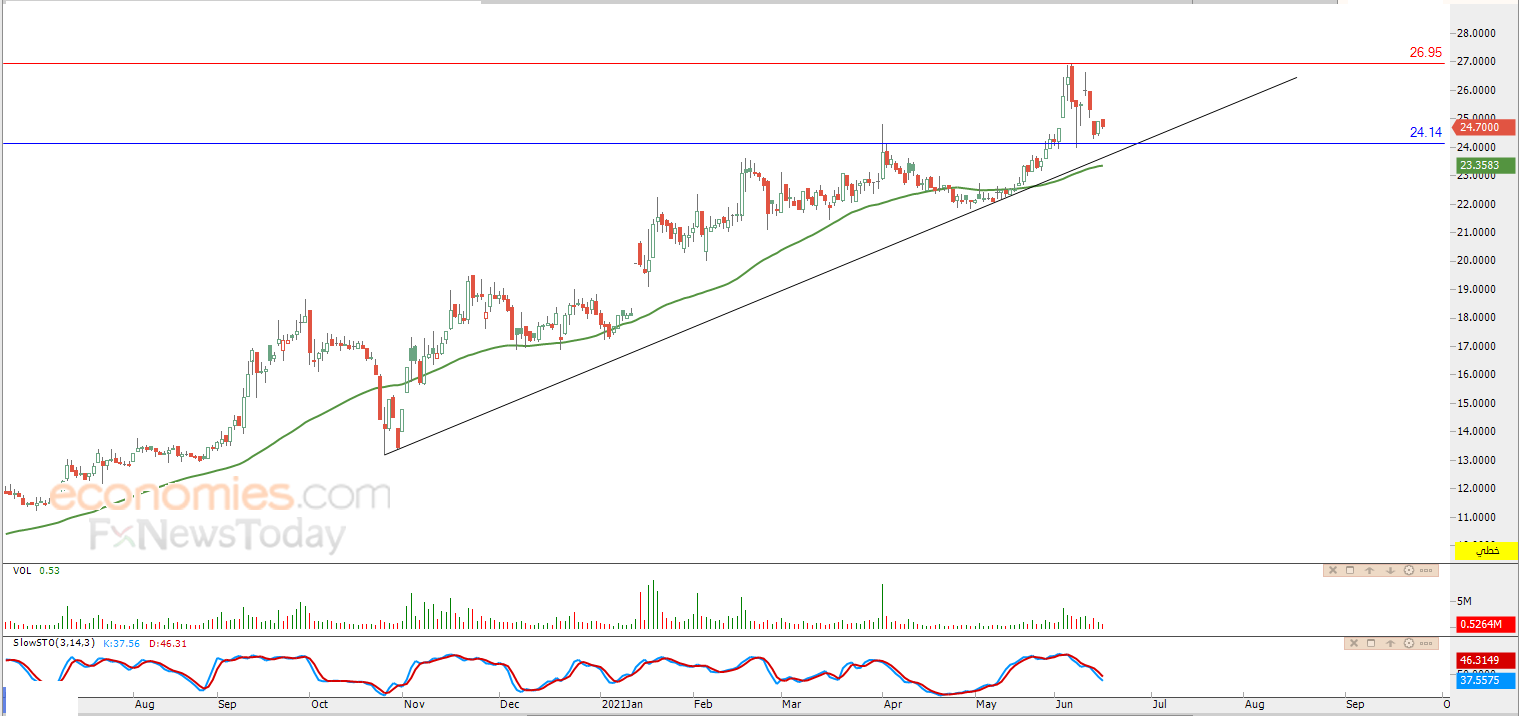The width and height of the screenshot is (1519, 716).
Task: Open settings gear for SlowSTO panel
Action: [1409, 643]
